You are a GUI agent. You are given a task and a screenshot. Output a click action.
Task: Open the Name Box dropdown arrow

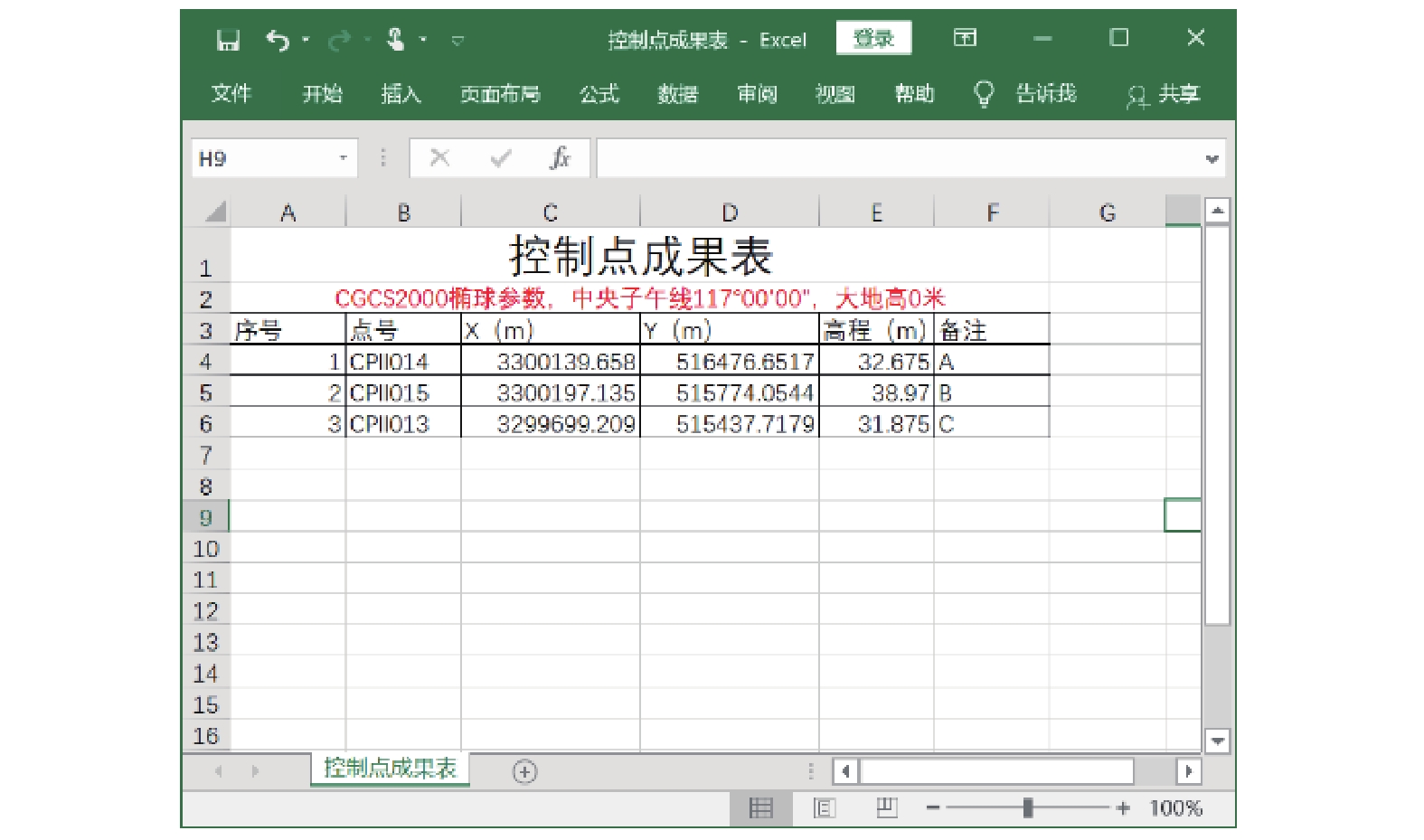click(x=343, y=158)
